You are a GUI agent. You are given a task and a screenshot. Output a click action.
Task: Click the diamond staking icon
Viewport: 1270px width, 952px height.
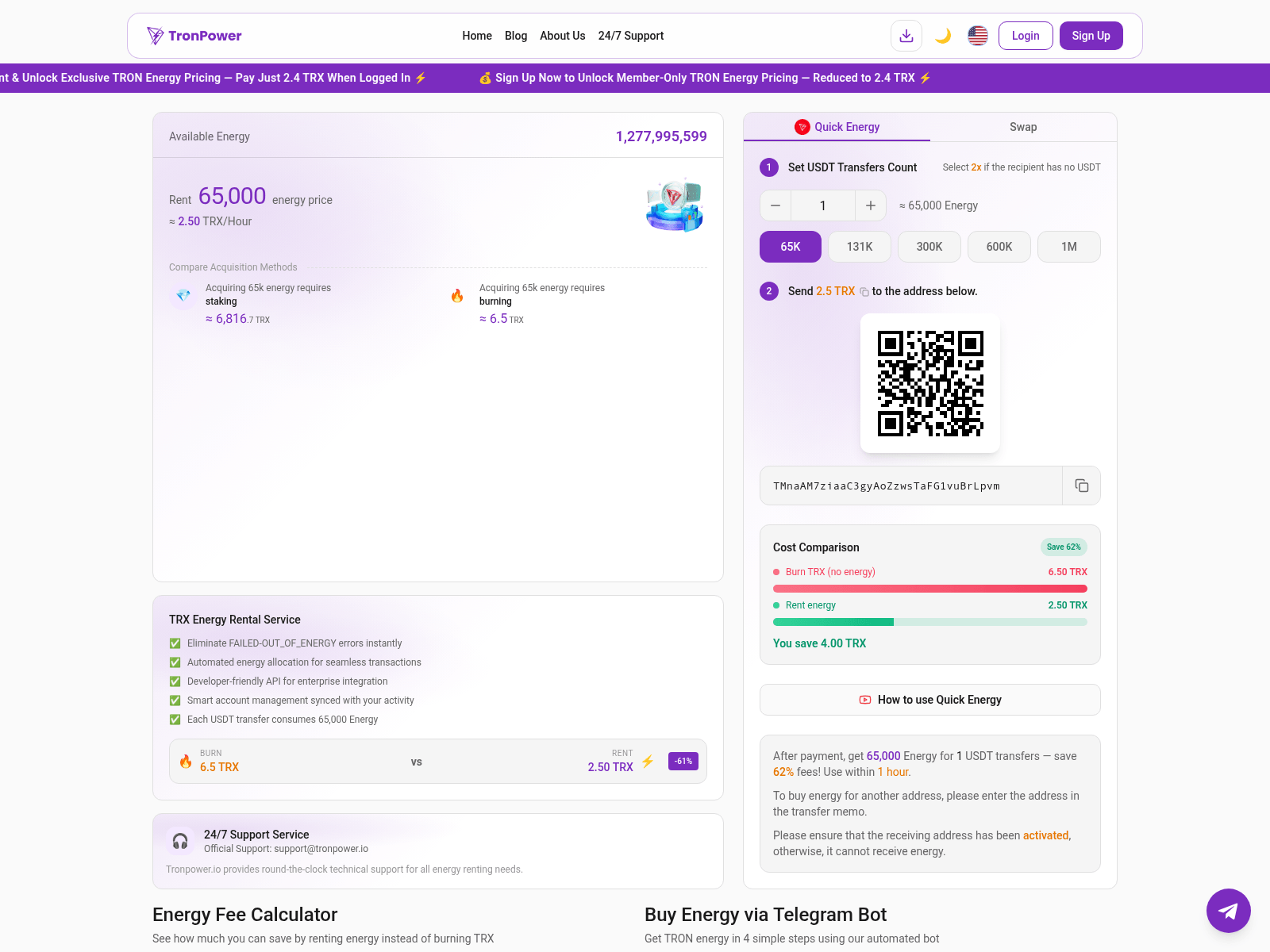coord(183,295)
